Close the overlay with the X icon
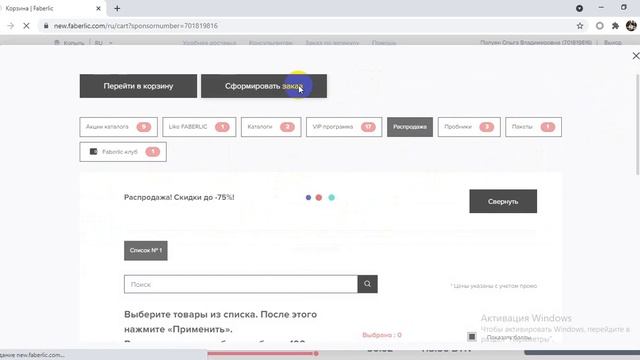The image size is (640, 360). point(636,56)
